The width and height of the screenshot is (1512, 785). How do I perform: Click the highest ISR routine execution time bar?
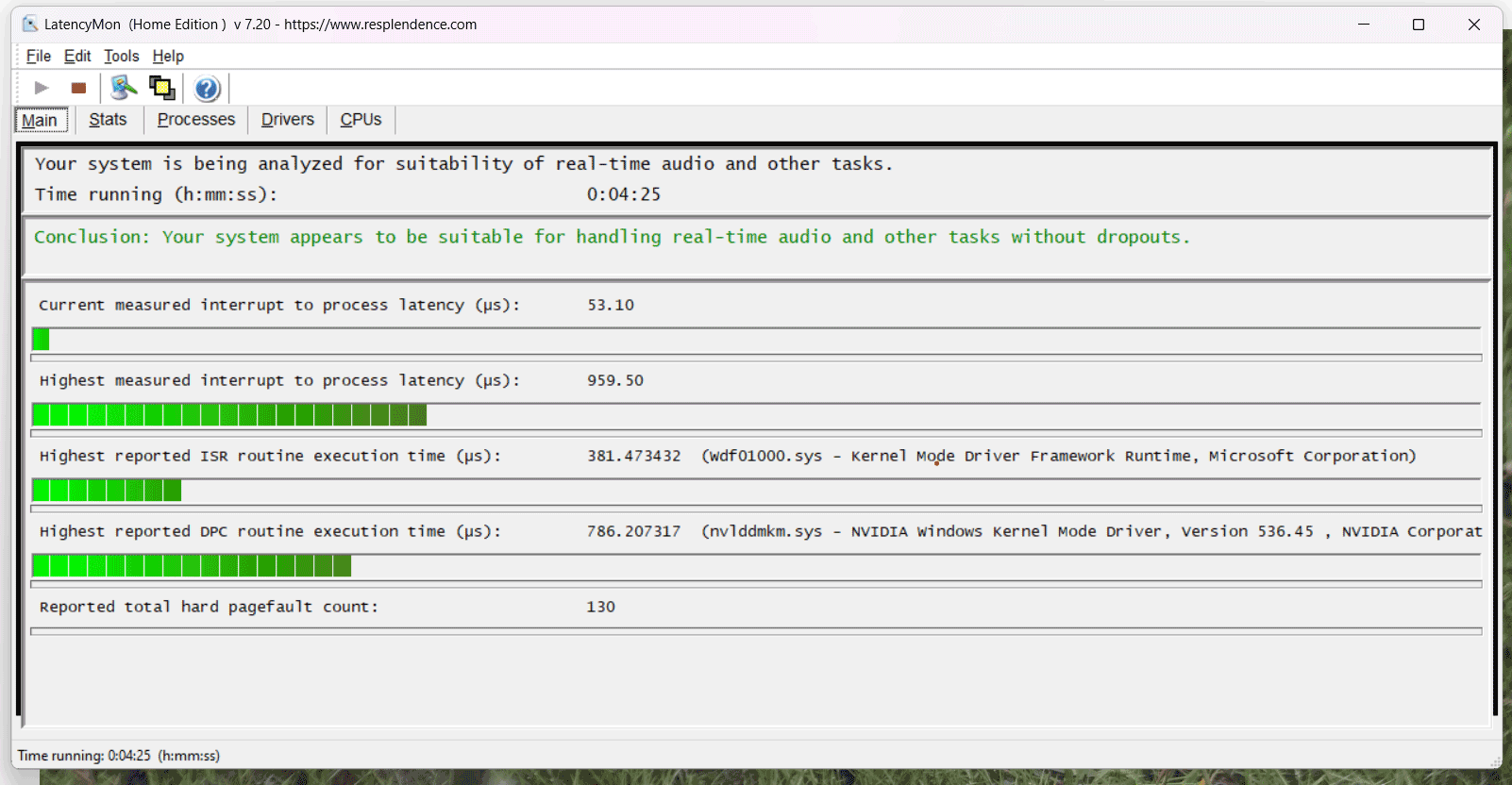click(x=756, y=491)
